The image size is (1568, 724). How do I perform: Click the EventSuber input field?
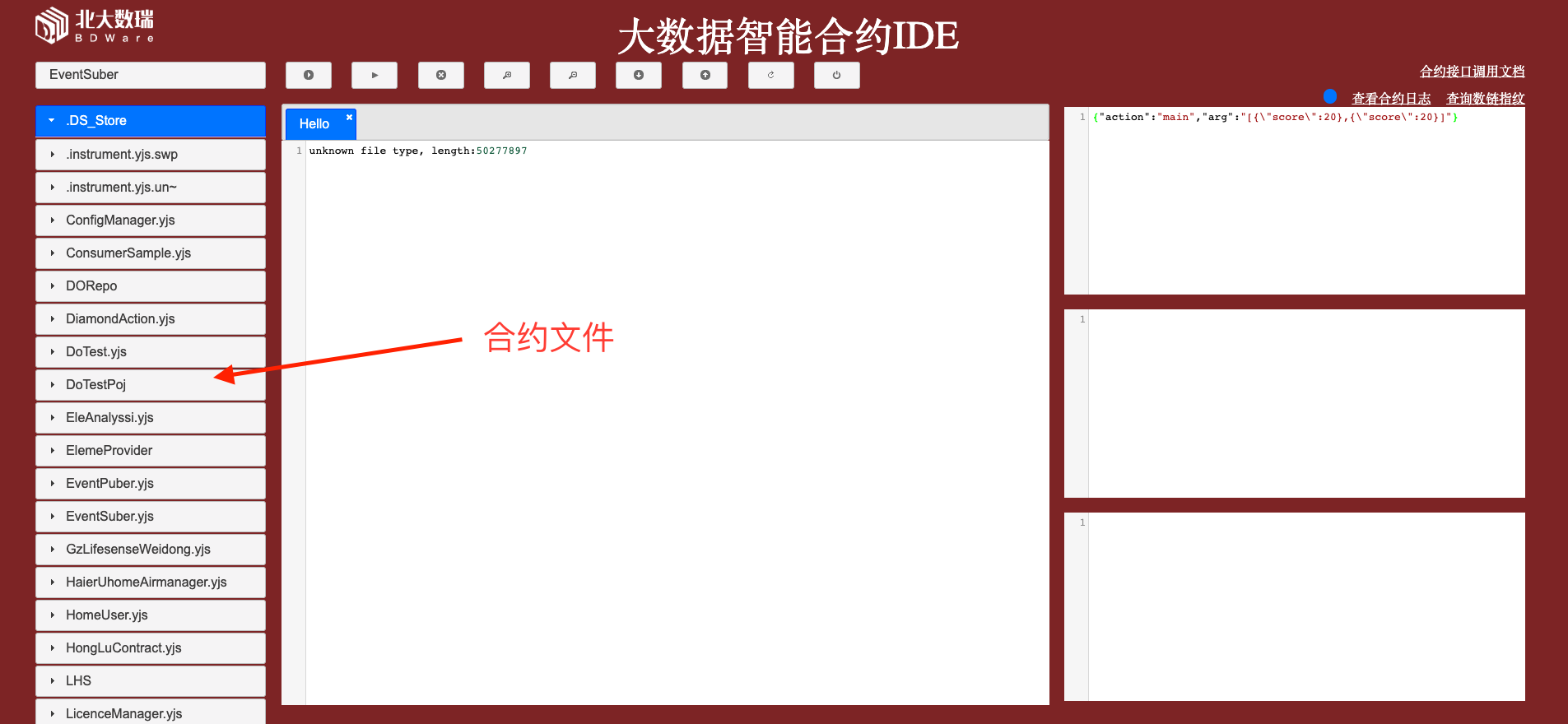click(x=151, y=75)
